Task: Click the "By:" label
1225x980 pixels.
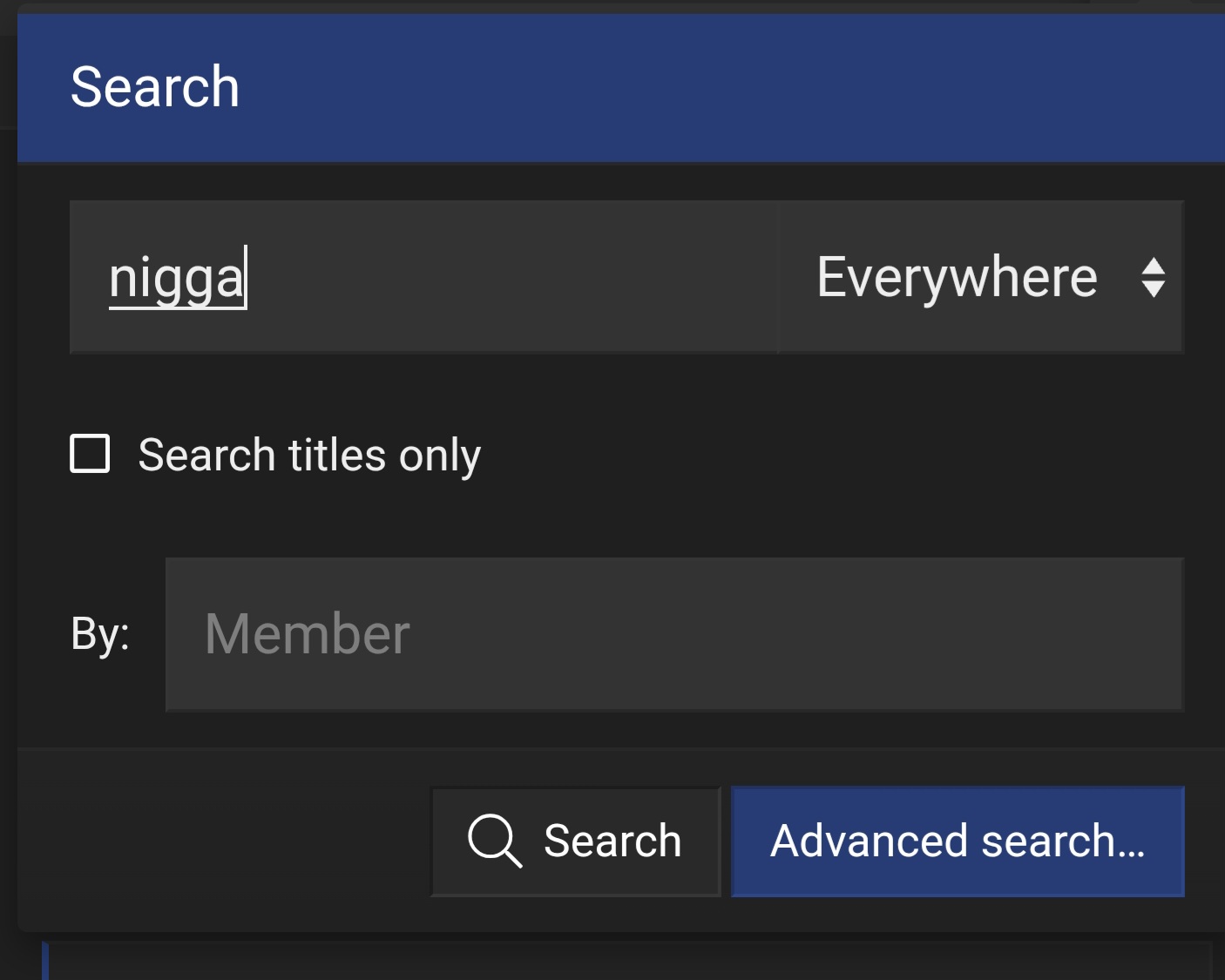Action: pyautogui.click(x=100, y=634)
